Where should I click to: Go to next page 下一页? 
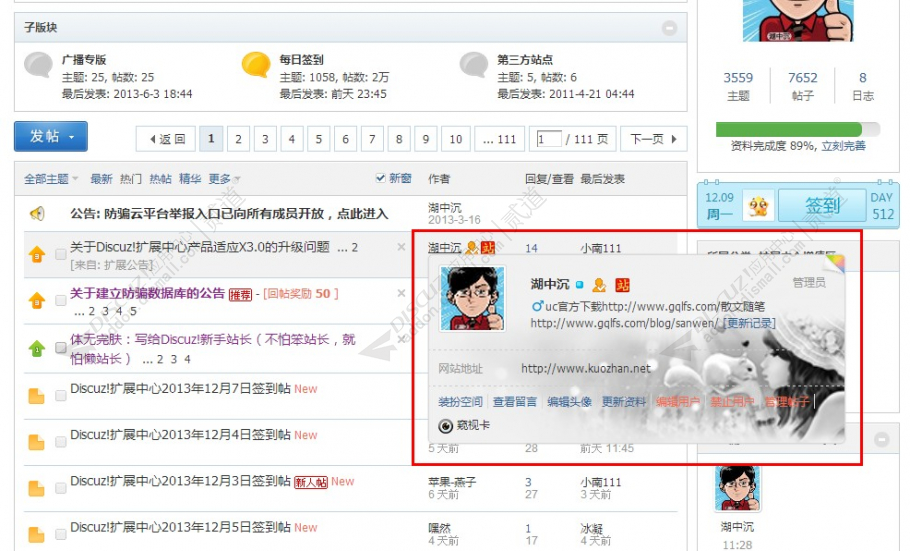(653, 139)
